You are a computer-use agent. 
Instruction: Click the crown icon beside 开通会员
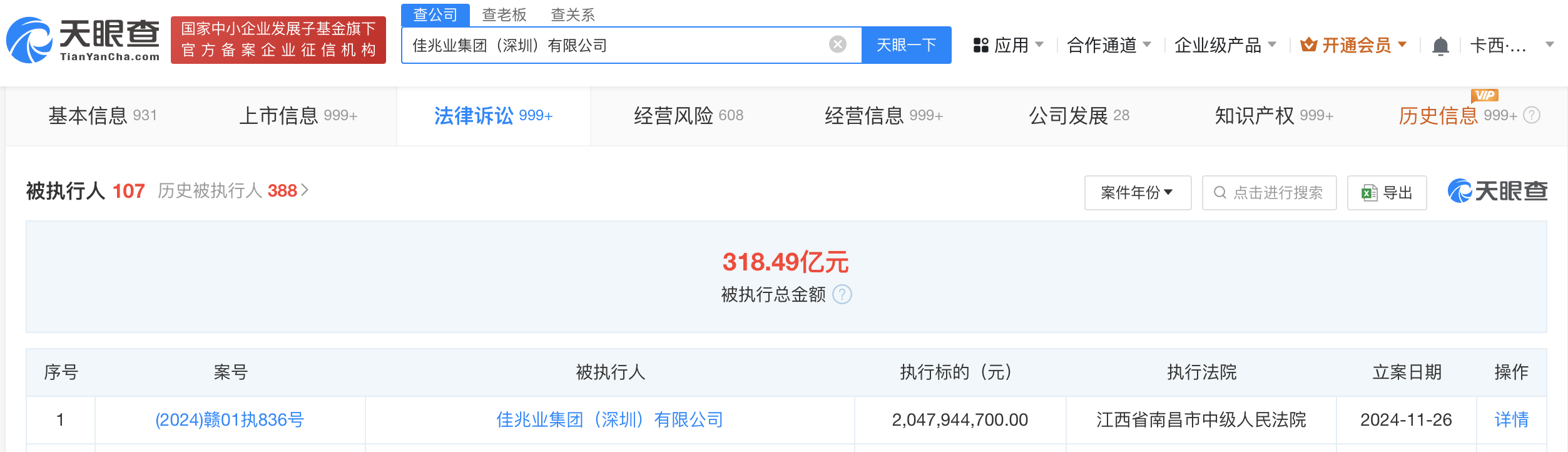(1308, 45)
